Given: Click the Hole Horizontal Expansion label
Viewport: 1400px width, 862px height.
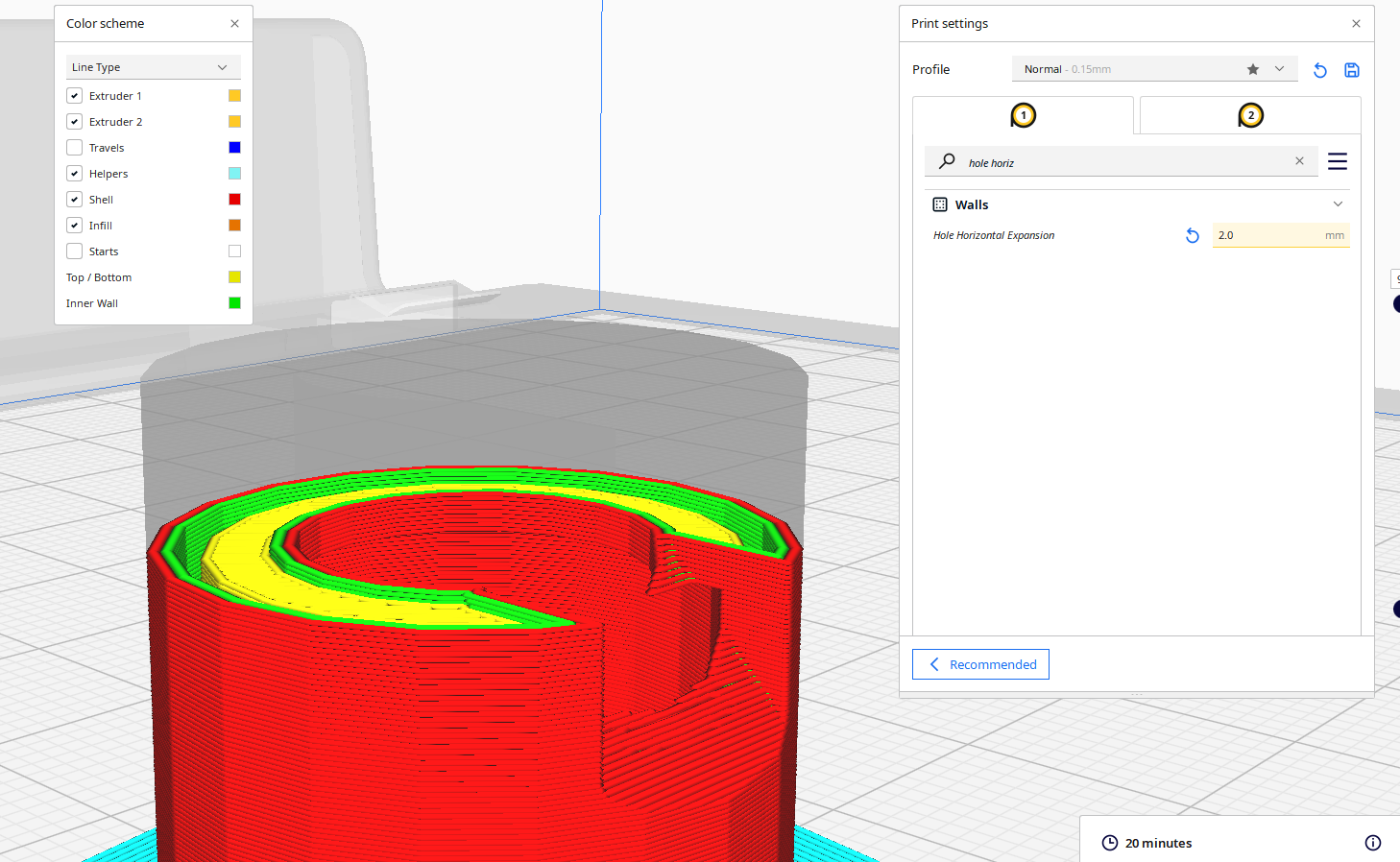Looking at the screenshot, I should click(x=994, y=235).
